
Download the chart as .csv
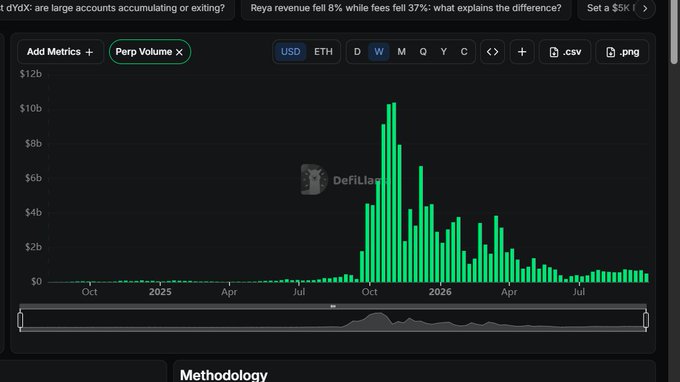click(565, 52)
